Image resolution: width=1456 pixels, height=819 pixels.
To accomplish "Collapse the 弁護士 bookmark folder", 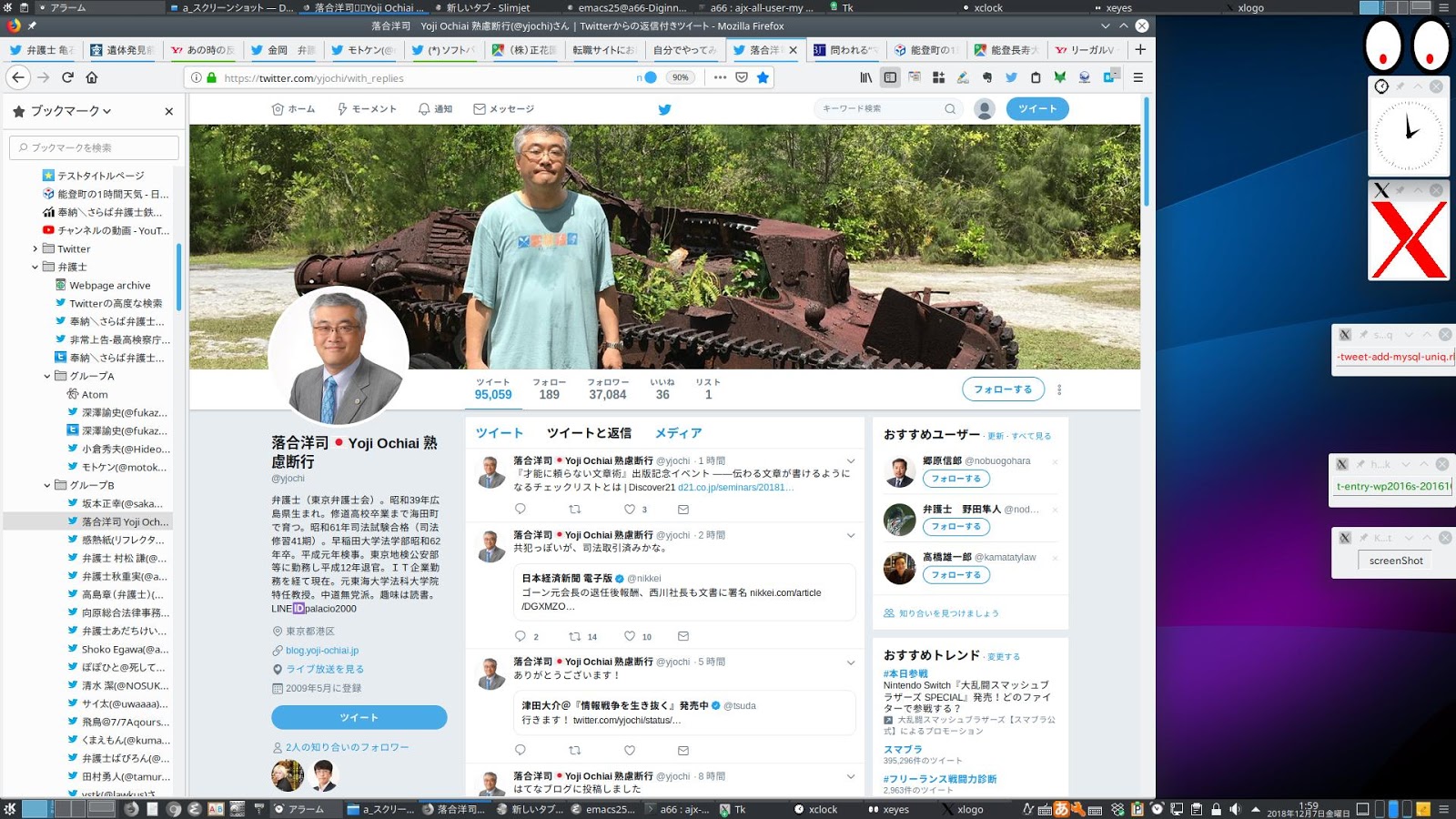I will pyautogui.click(x=35, y=267).
